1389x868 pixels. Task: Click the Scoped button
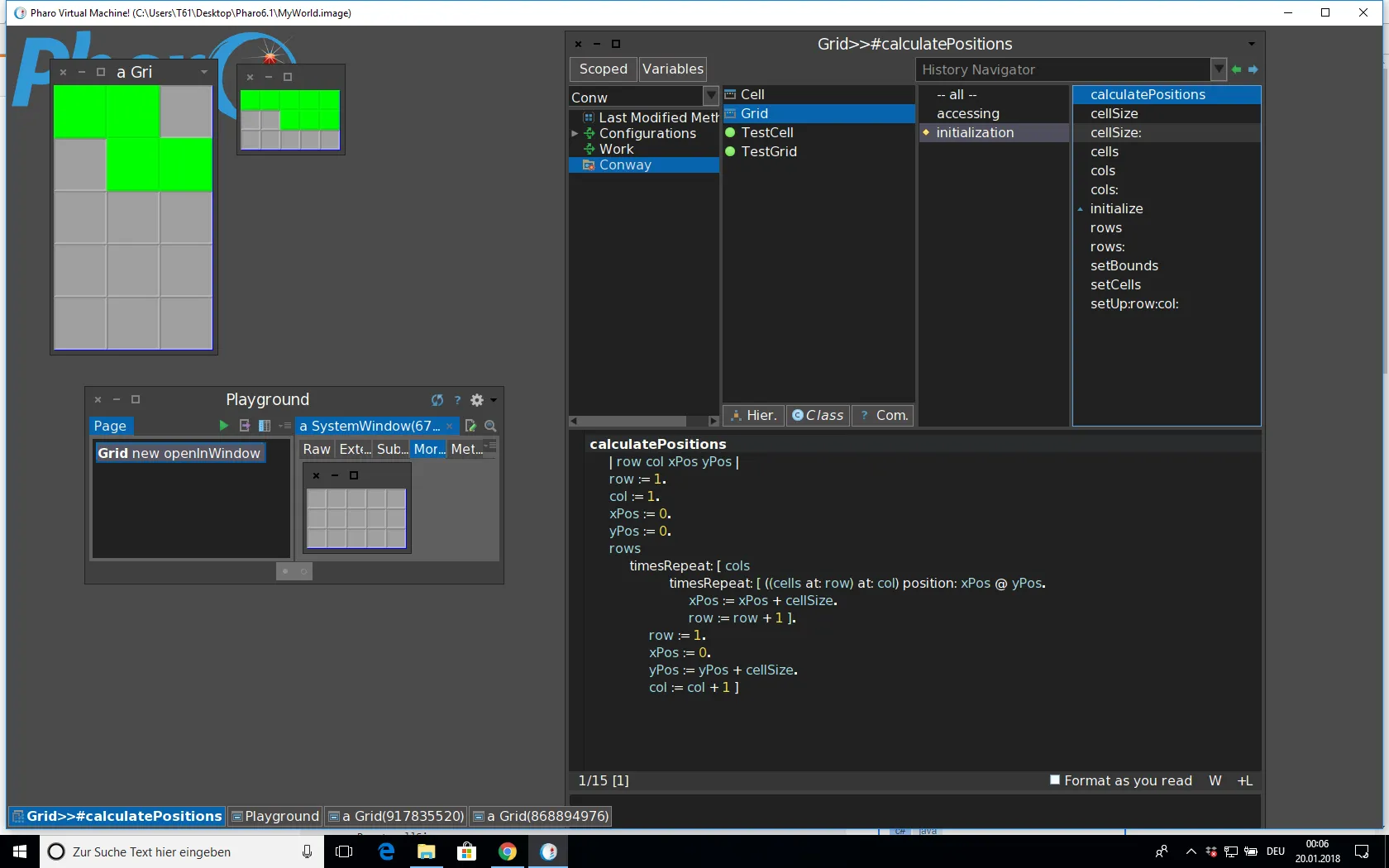click(x=603, y=69)
